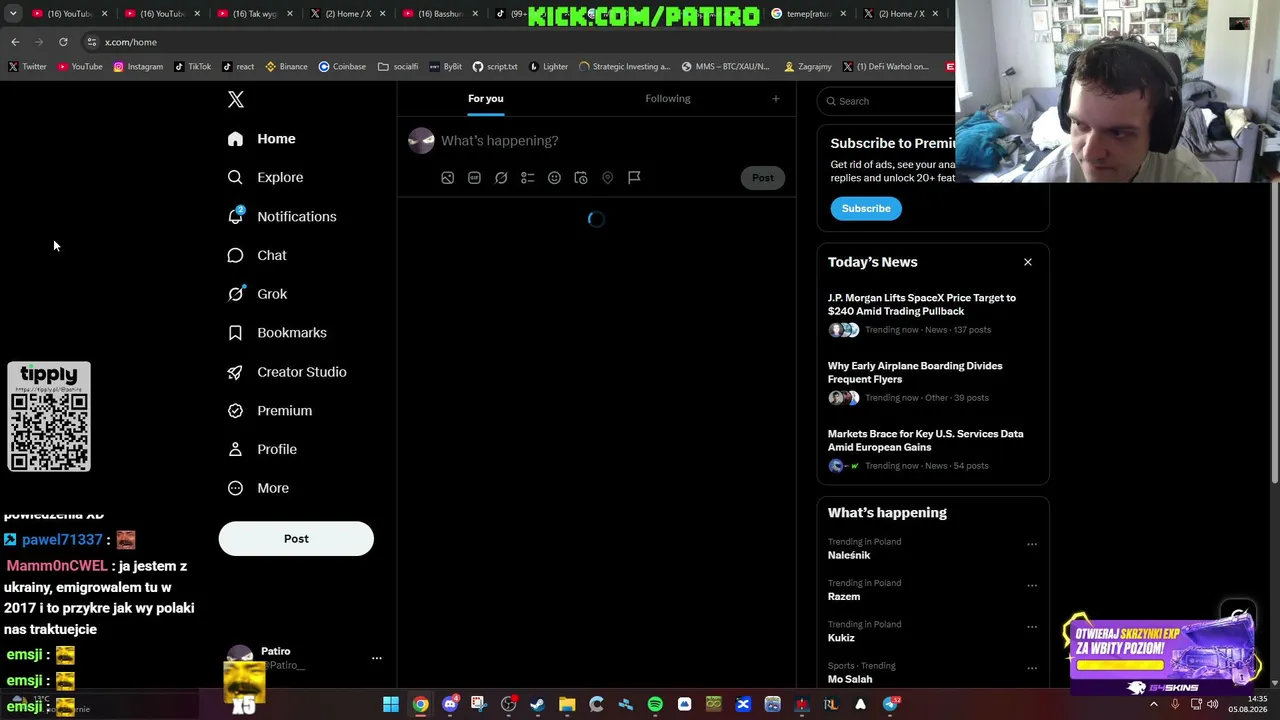Screen dimensions: 1280x720
Task: Click the schedule post icon
Action: click(x=581, y=178)
